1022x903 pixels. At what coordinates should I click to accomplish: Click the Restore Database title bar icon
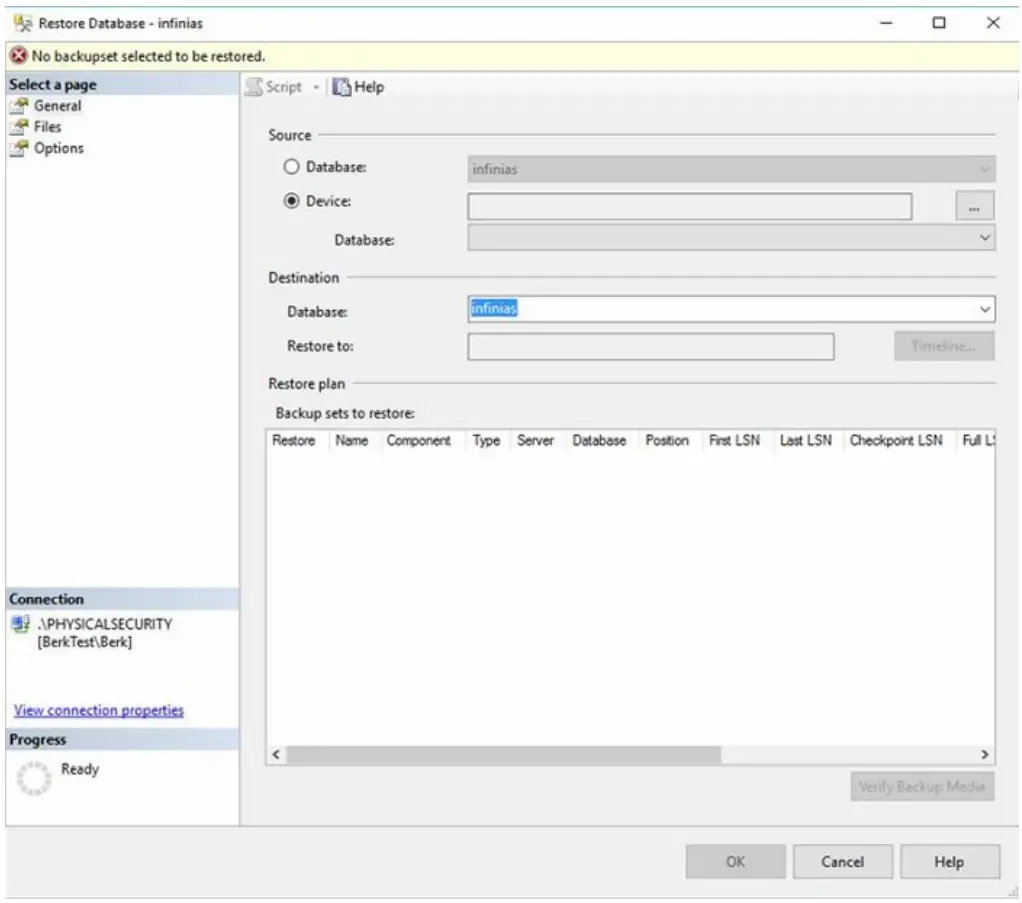click(x=21, y=23)
